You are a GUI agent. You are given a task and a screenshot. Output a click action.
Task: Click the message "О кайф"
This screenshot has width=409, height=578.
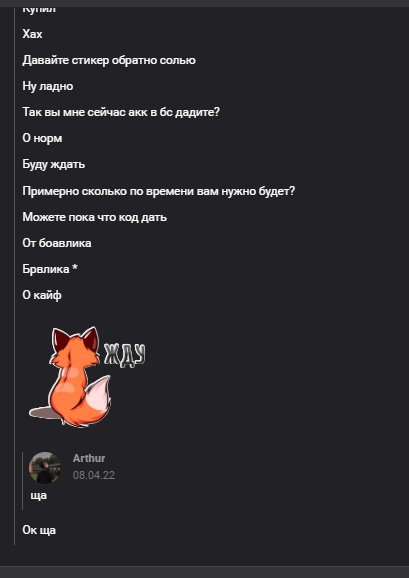[42, 295]
